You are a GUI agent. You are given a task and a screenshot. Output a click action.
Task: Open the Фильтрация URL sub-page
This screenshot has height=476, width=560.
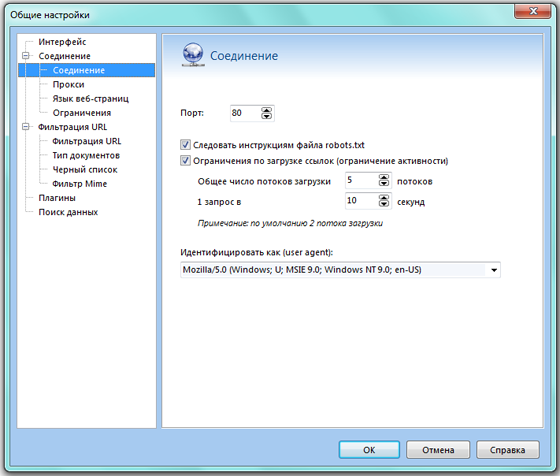pyautogui.click(x=86, y=141)
